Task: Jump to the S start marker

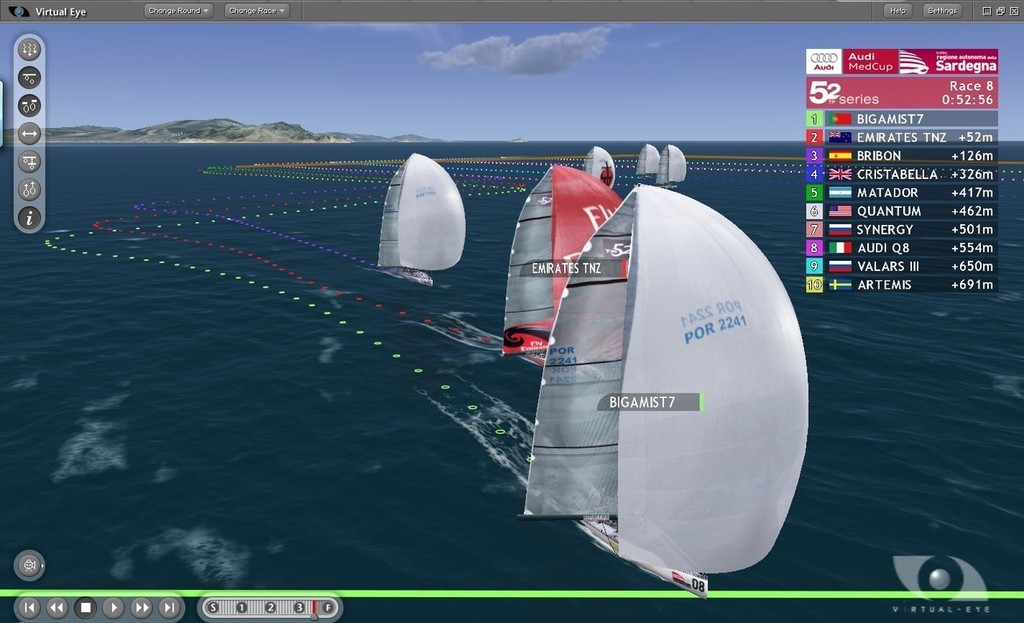Action: coord(213,608)
